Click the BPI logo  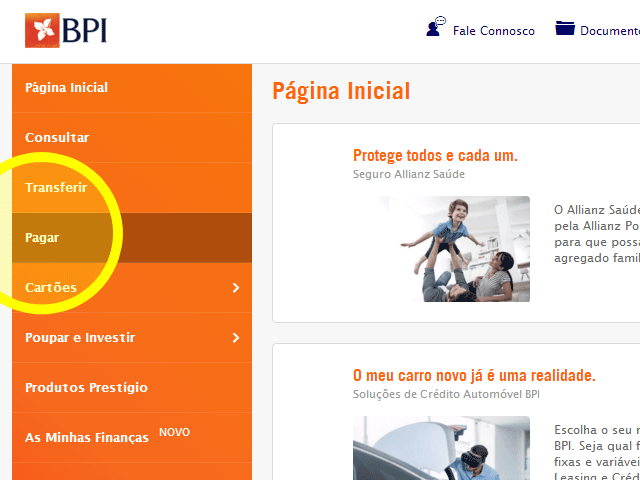[66, 31]
